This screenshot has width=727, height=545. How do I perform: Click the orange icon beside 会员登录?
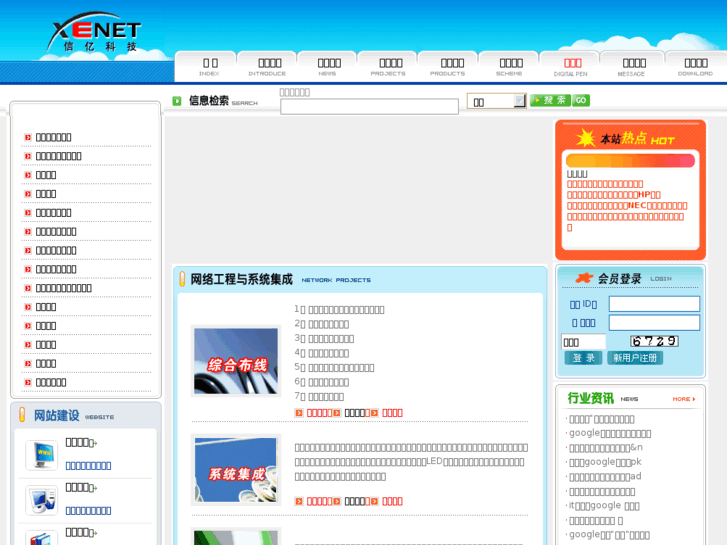tap(584, 278)
